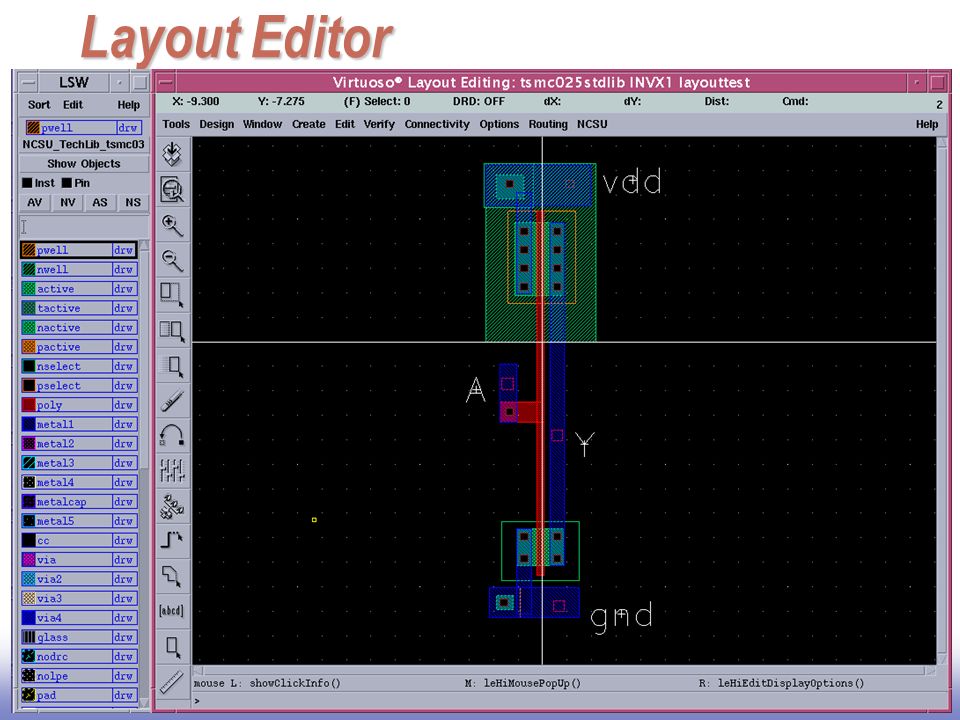Open Help menu in Virtuoso window

tap(927, 124)
